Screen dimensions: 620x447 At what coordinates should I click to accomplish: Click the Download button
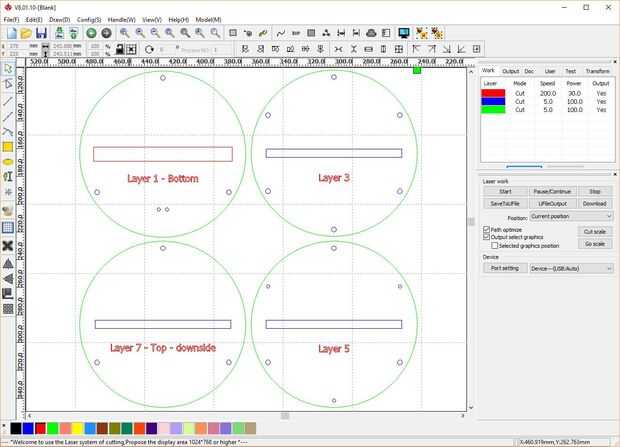point(595,204)
